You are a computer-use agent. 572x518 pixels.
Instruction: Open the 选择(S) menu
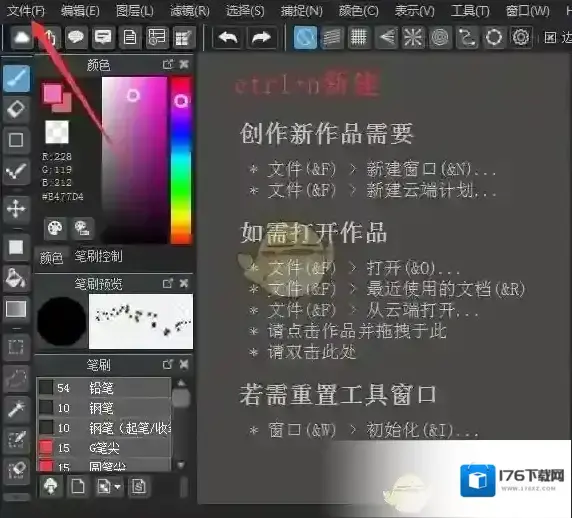245,11
